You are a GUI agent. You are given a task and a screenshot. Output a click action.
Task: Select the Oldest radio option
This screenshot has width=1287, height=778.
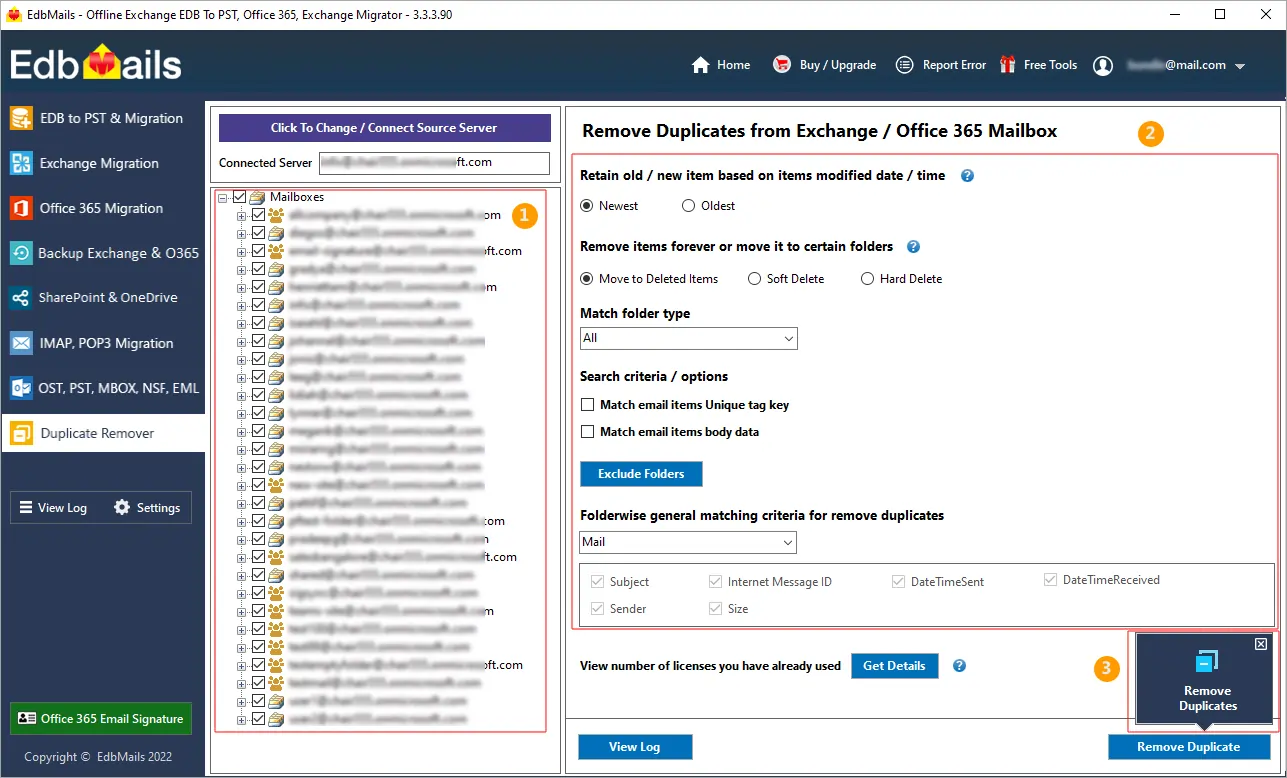click(x=688, y=206)
